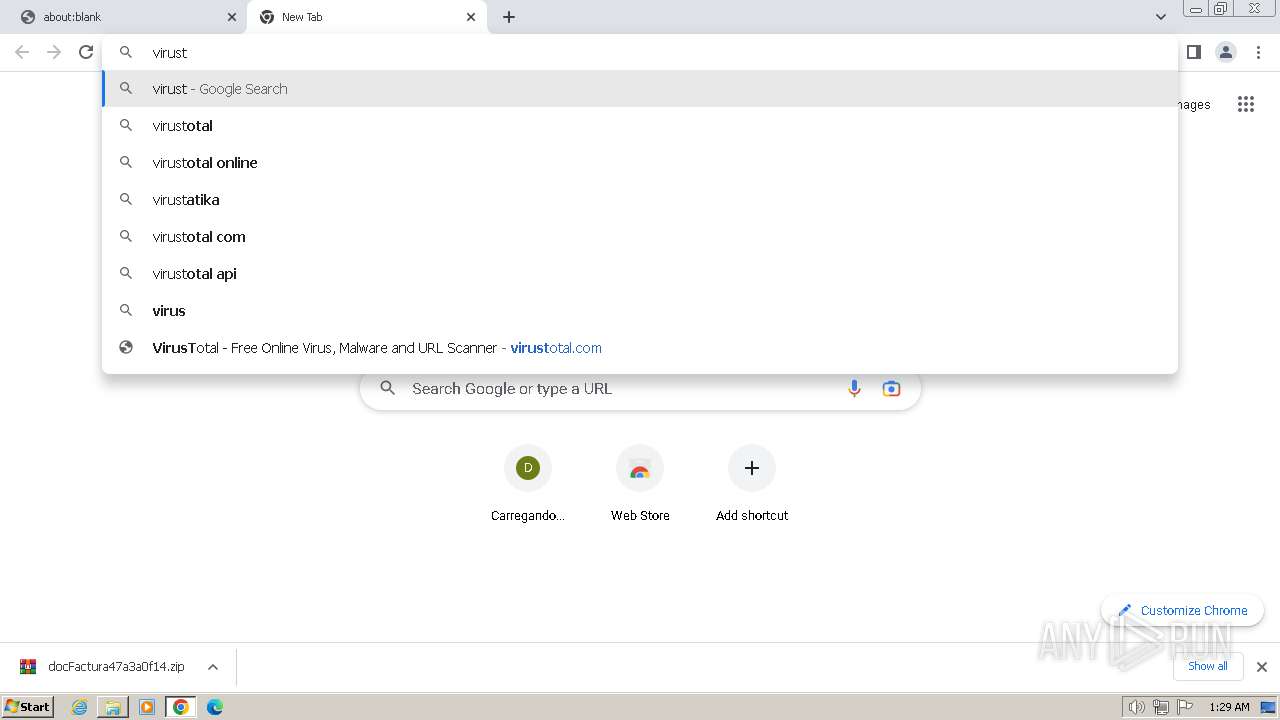Open the volume control in system tray

pyautogui.click(x=1137, y=707)
